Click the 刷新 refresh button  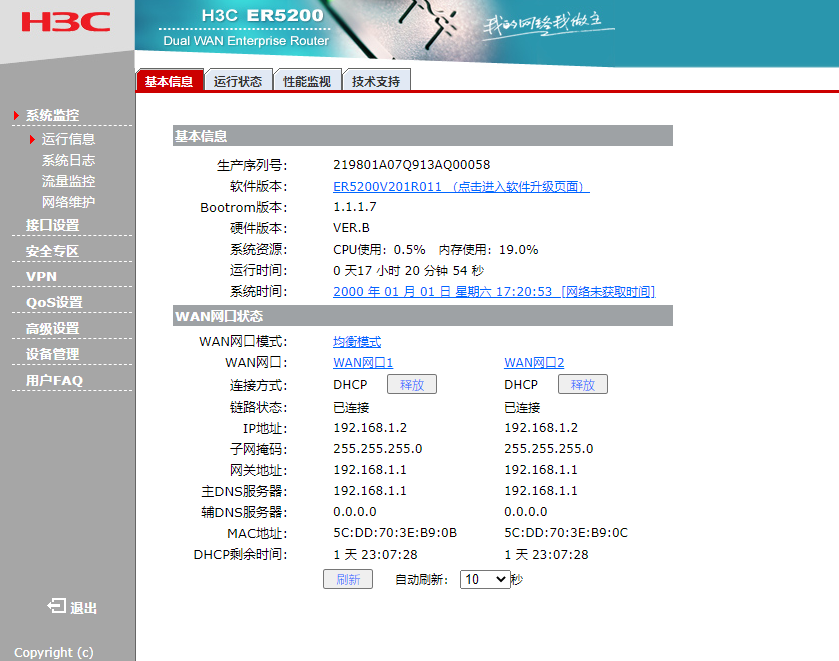(348, 579)
